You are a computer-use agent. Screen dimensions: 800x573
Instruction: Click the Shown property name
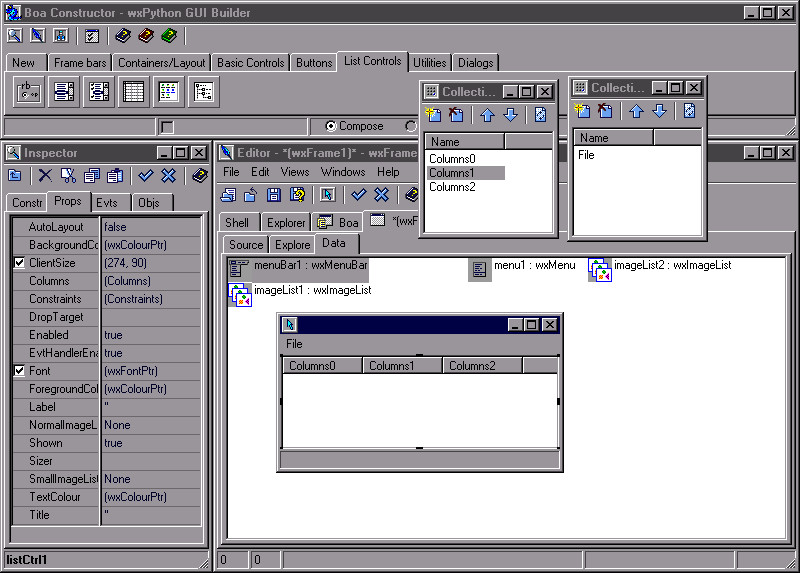45,443
